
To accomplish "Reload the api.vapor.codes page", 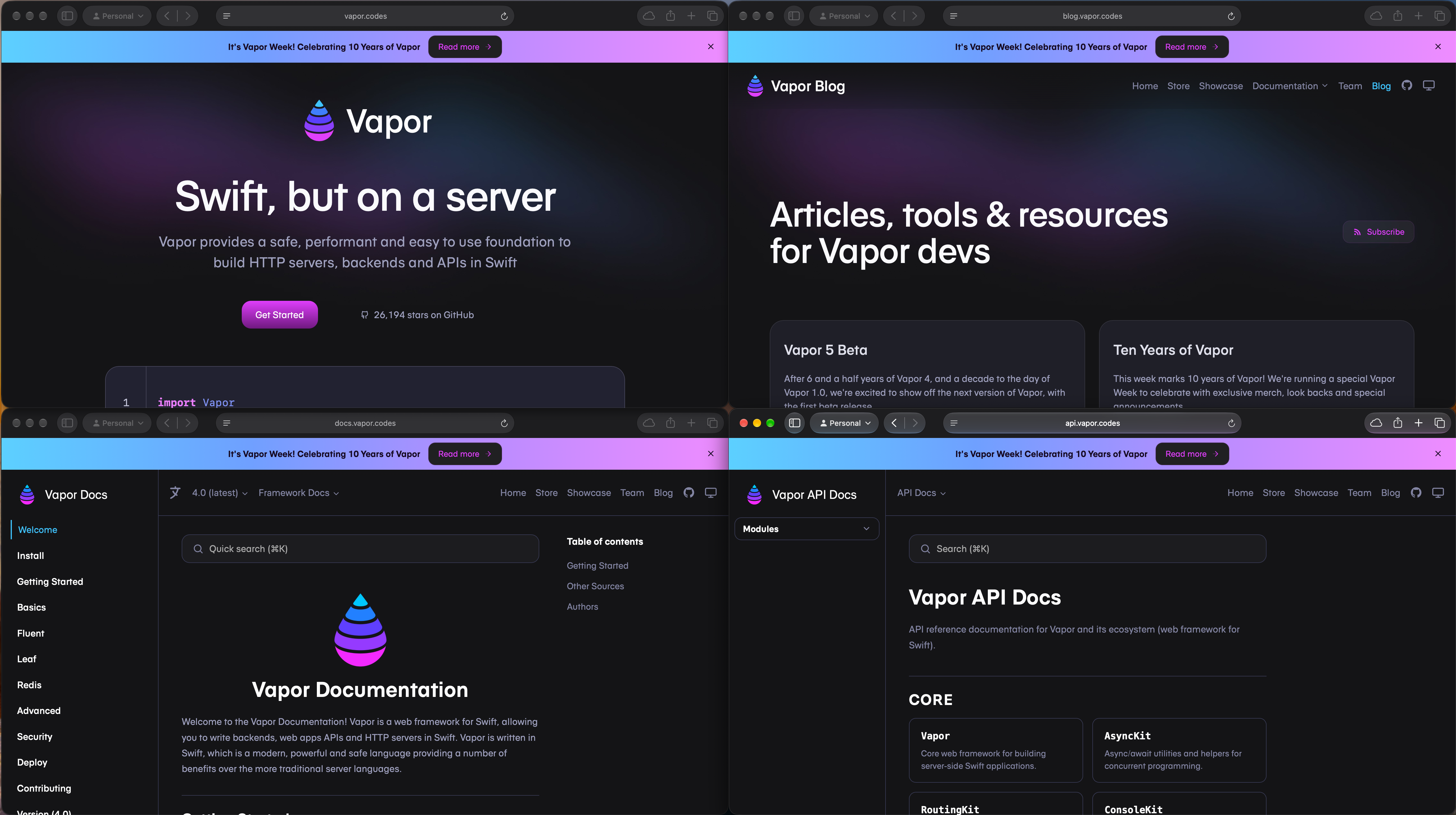I will coord(1231,423).
